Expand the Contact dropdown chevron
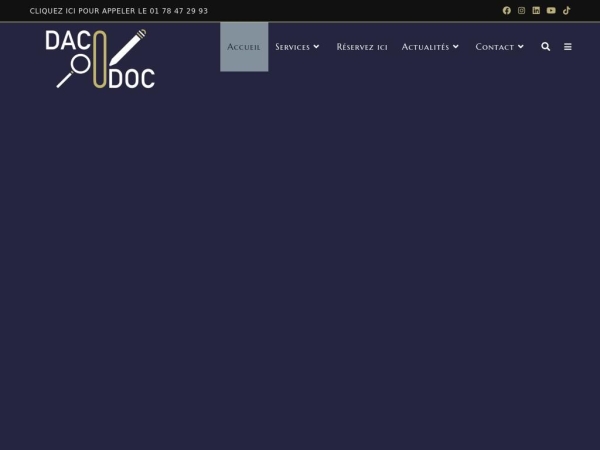 (520, 47)
